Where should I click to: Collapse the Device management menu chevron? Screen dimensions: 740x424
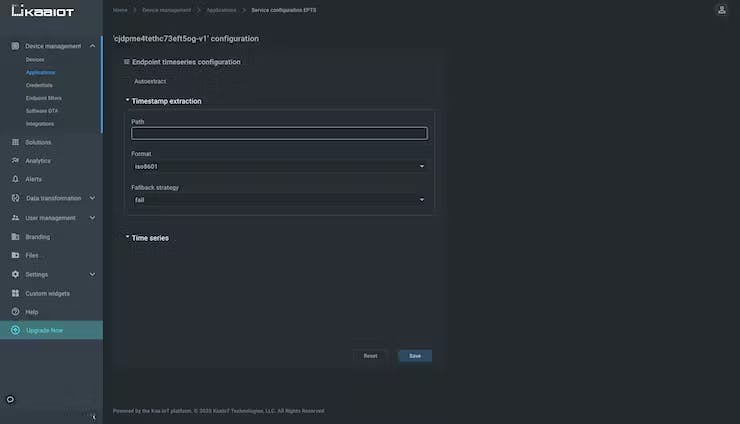92,46
